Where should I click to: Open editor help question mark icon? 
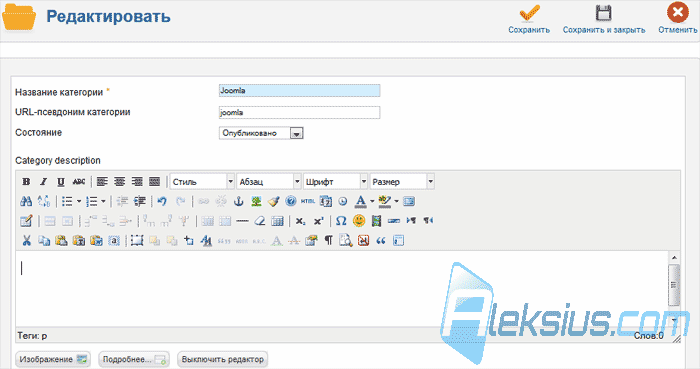click(291, 201)
